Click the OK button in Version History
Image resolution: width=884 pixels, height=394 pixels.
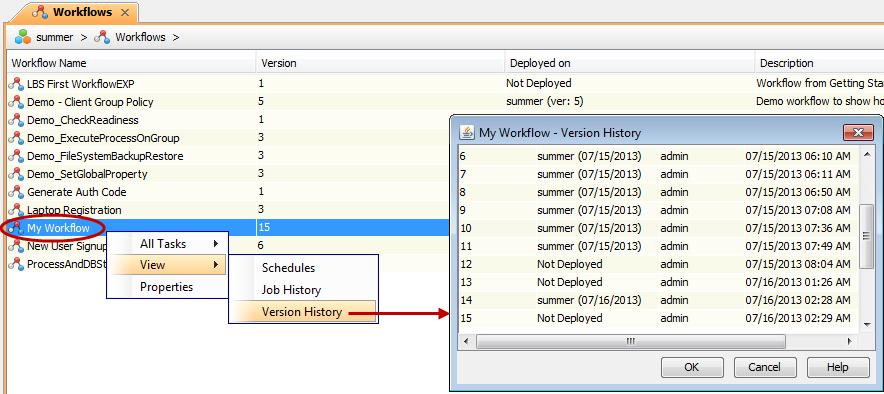692,368
